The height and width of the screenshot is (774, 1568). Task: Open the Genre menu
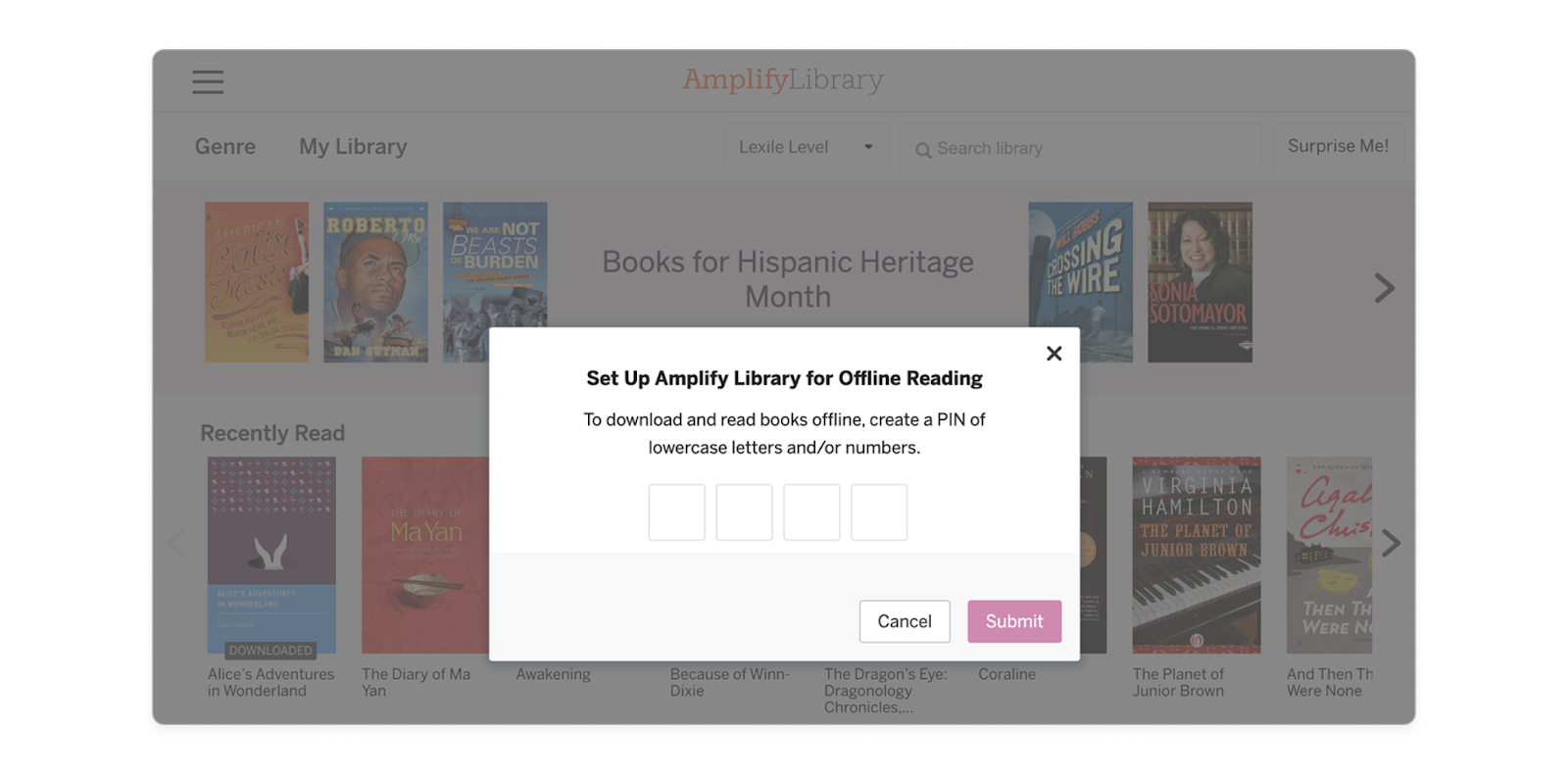pyautogui.click(x=224, y=146)
